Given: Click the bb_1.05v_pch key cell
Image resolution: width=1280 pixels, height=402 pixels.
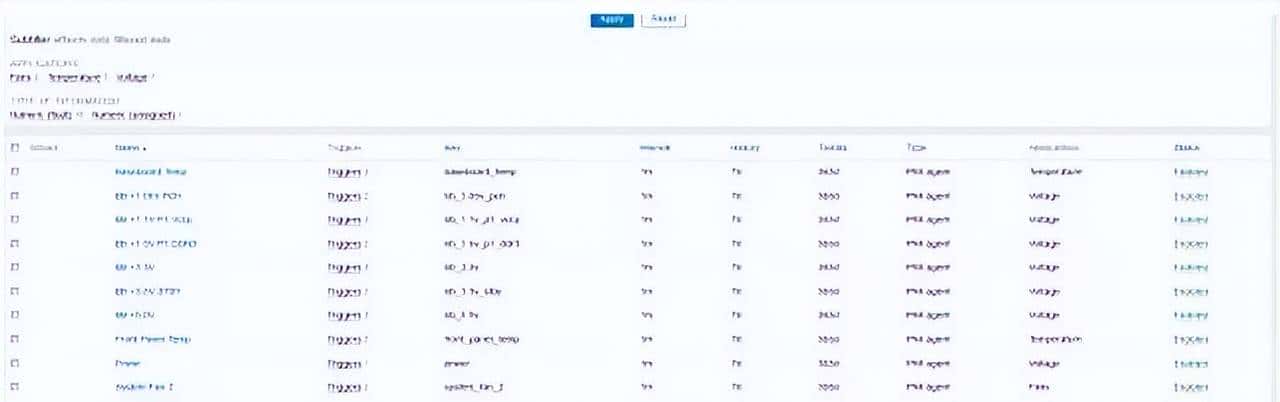Looking at the screenshot, I should tap(476, 195).
